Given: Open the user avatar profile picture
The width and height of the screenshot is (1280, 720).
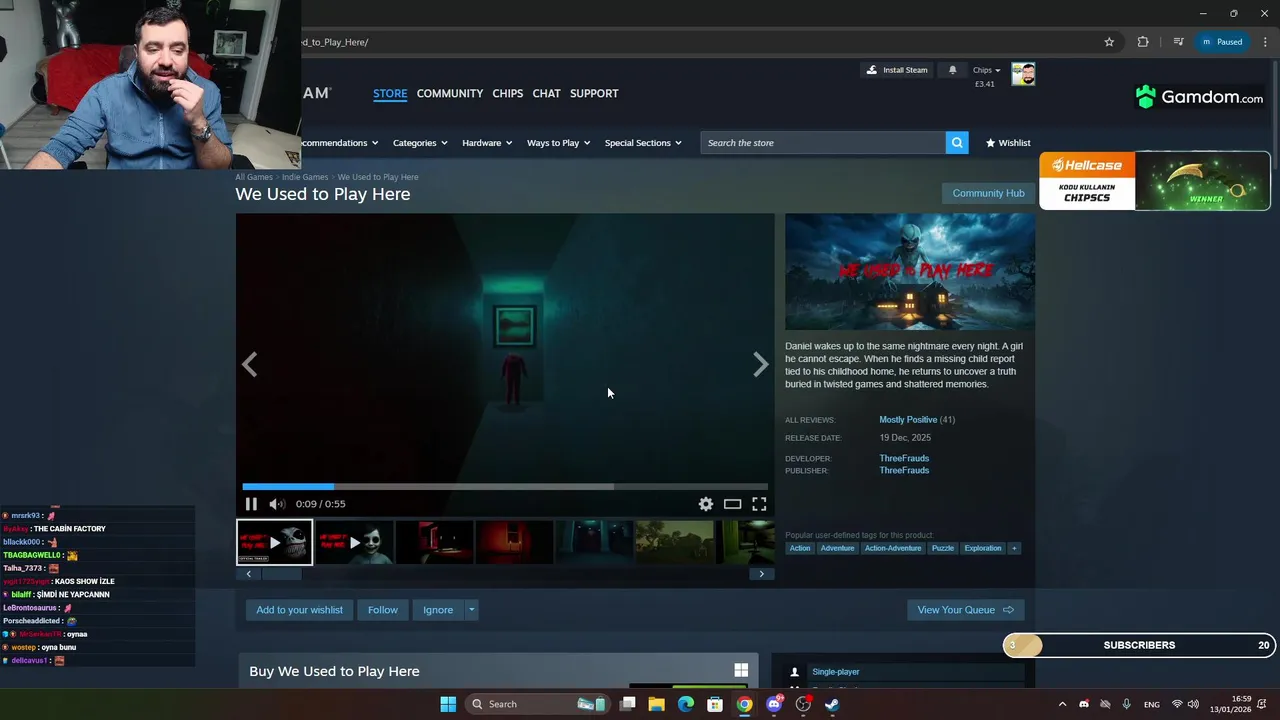Looking at the screenshot, I should pyautogui.click(x=1023, y=74).
